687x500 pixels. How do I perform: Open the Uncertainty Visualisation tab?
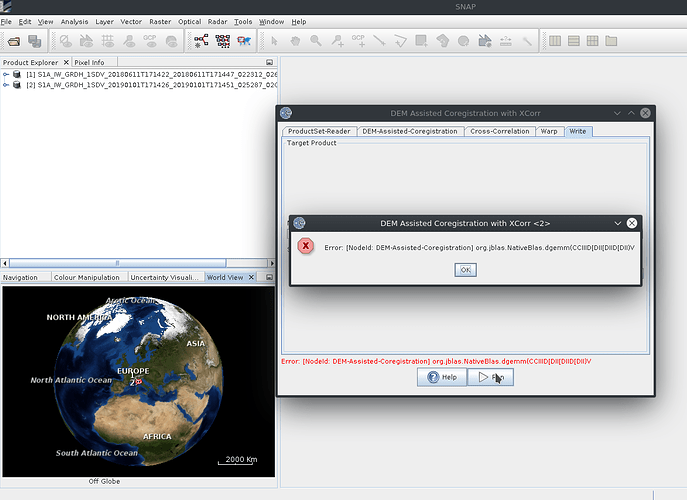click(164, 277)
